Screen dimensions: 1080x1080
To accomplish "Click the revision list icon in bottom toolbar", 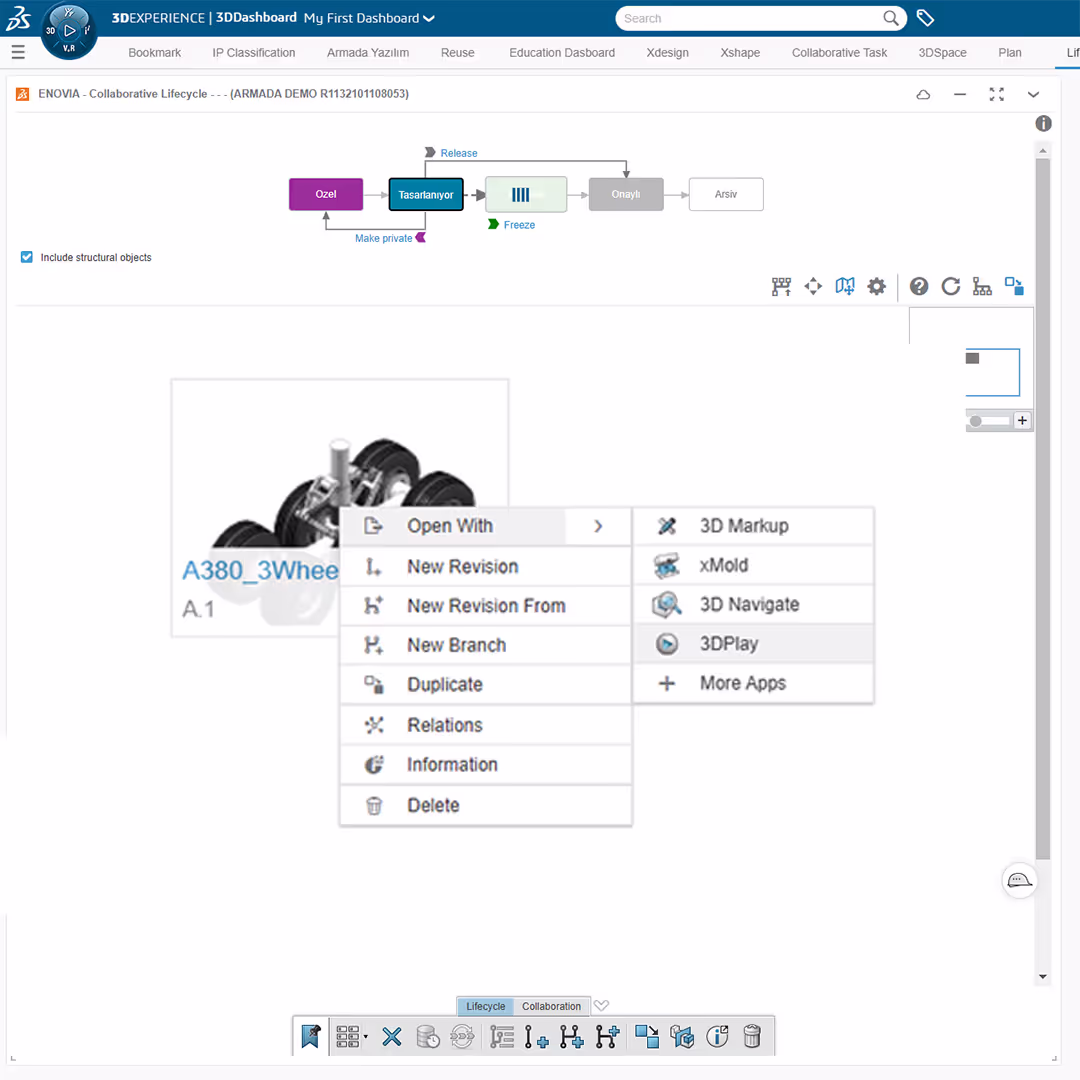I will pos(501,1037).
